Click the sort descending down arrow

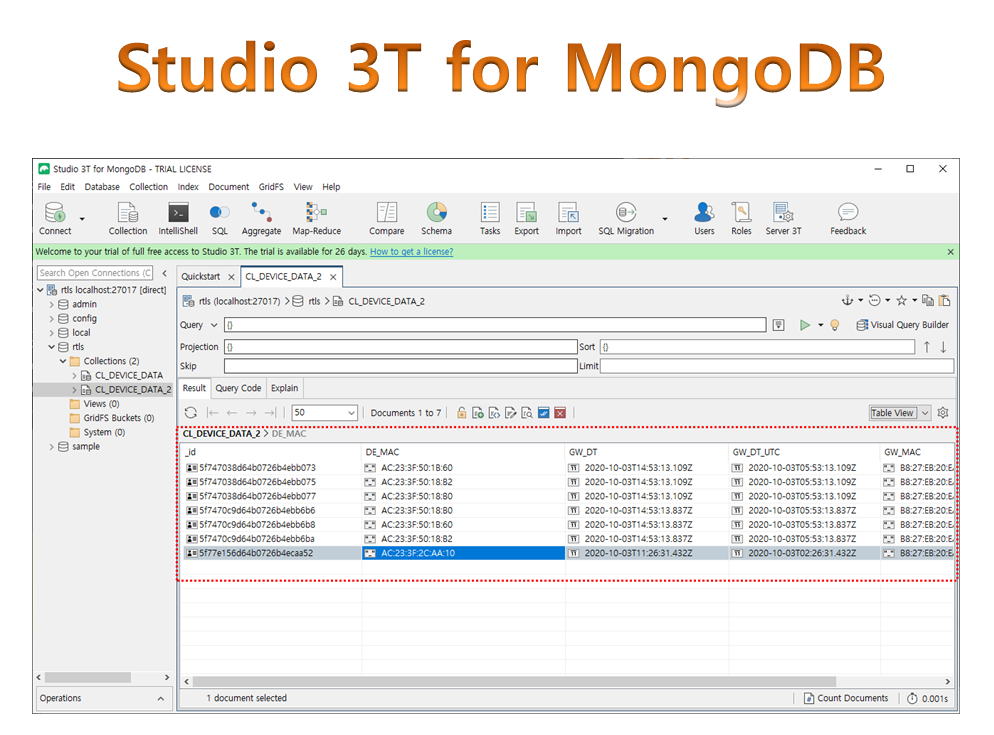point(943,347)
